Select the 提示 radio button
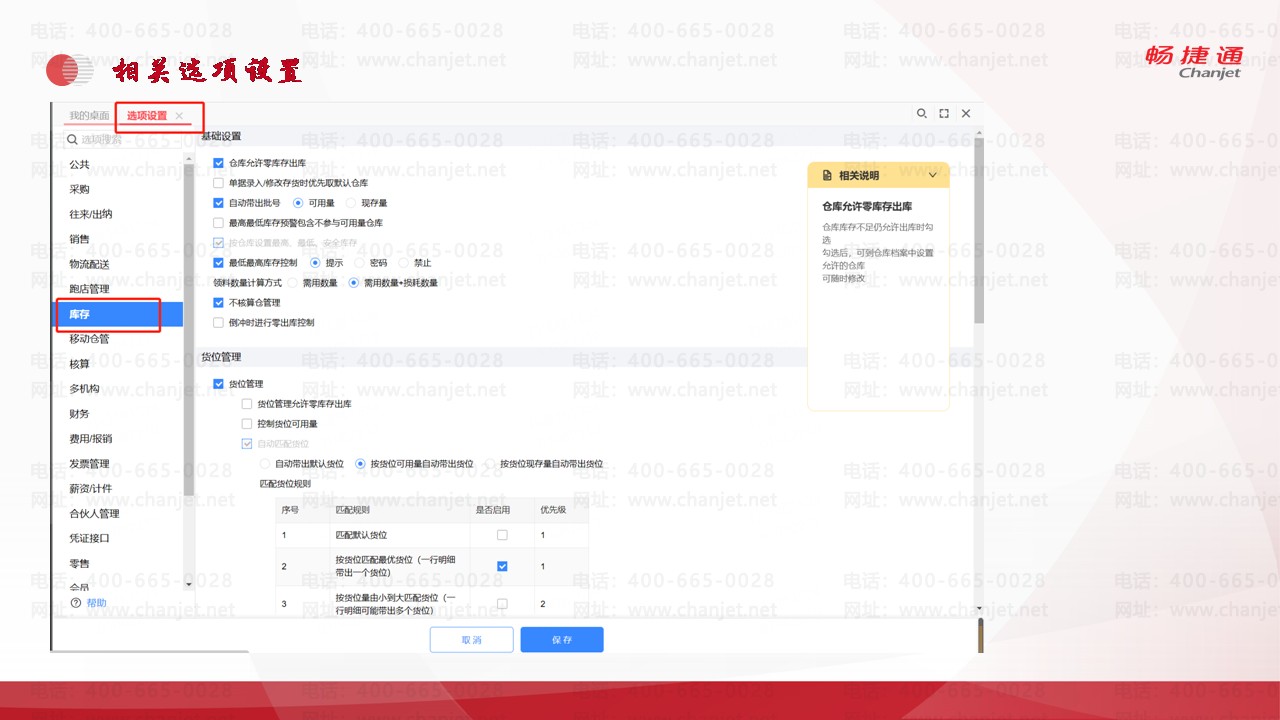The height and width of the screenshot is (720, 1280). [315, 263]
